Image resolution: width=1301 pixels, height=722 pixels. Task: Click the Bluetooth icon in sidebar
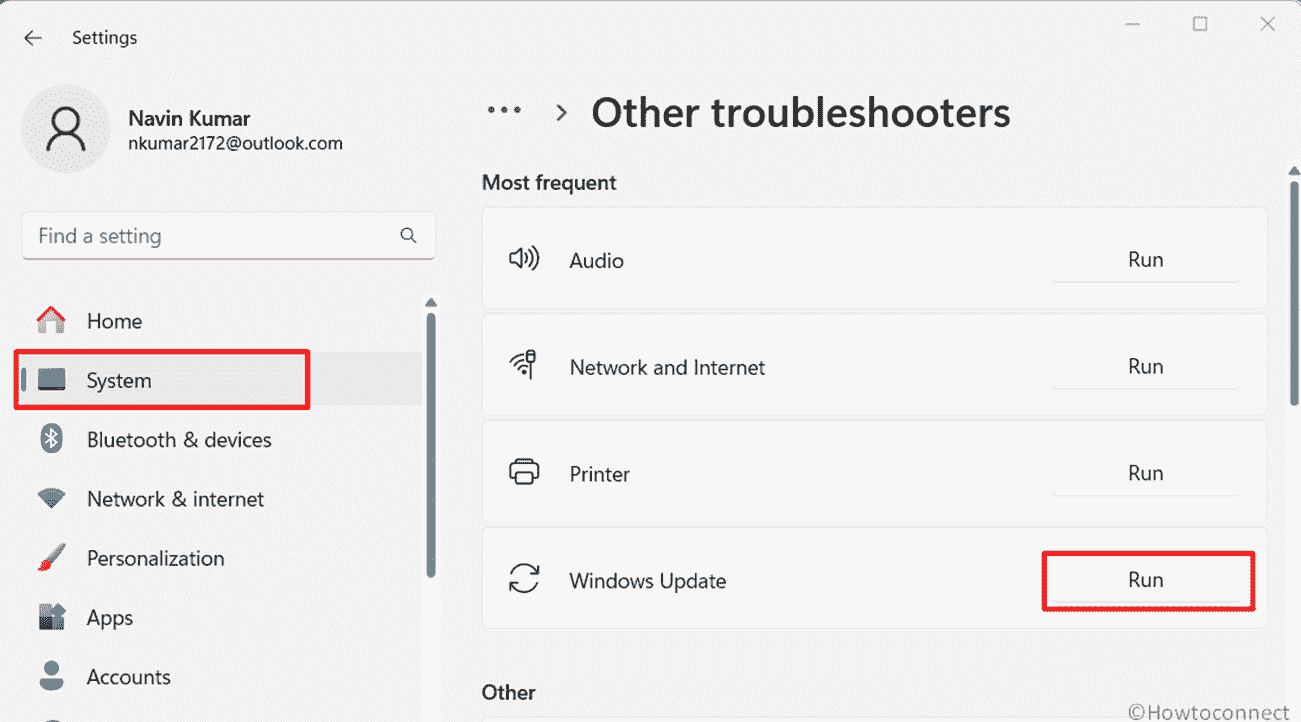tap(51, 439)
